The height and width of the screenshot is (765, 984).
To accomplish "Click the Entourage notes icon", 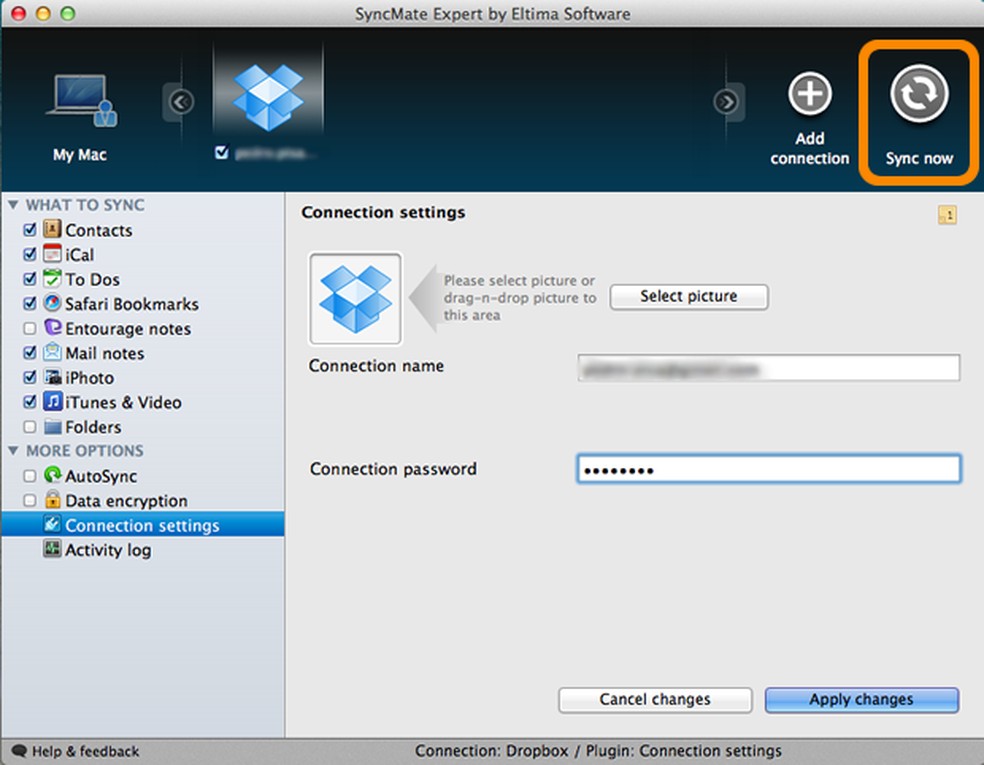I will 52,328.
